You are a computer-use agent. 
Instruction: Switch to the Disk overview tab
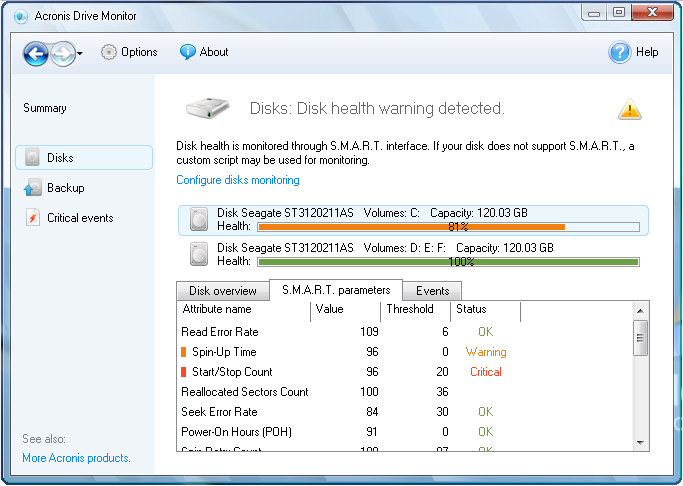click(223, 291)
